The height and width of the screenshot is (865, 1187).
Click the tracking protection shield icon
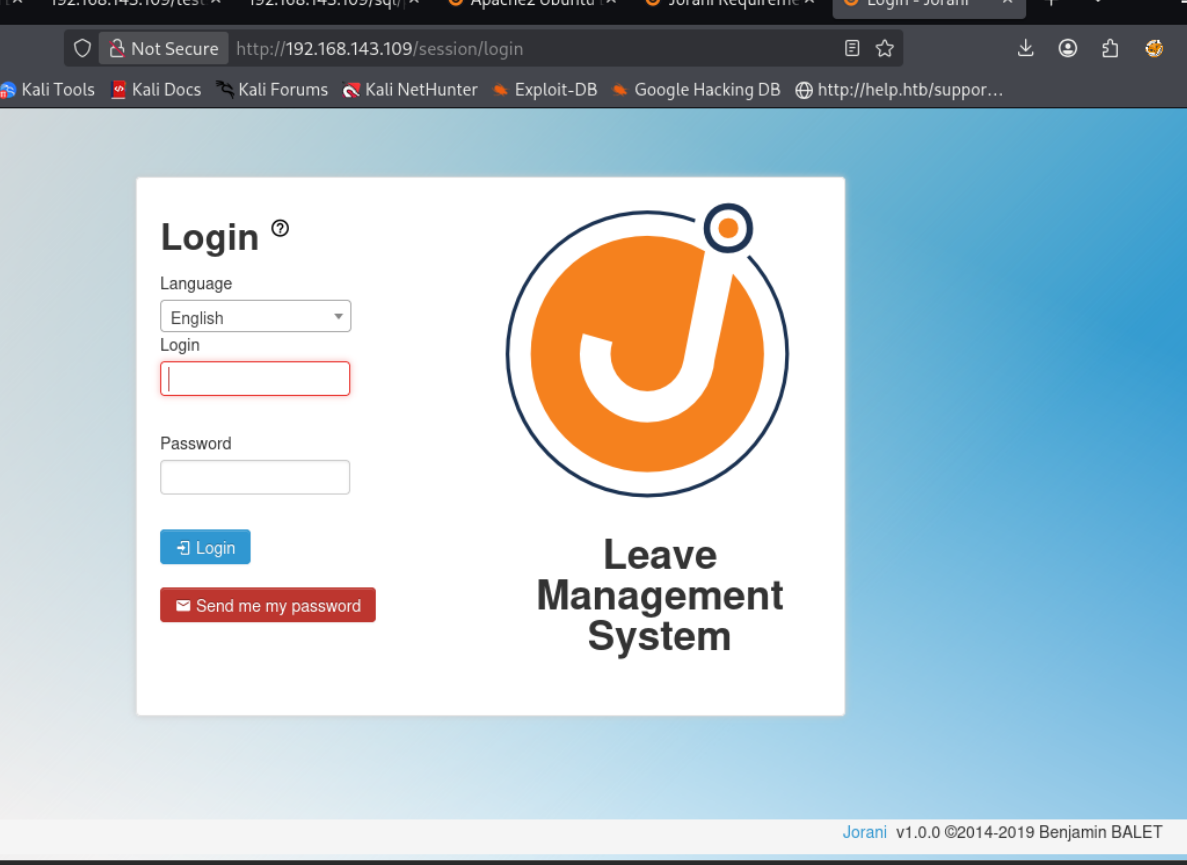pos(83,48)
